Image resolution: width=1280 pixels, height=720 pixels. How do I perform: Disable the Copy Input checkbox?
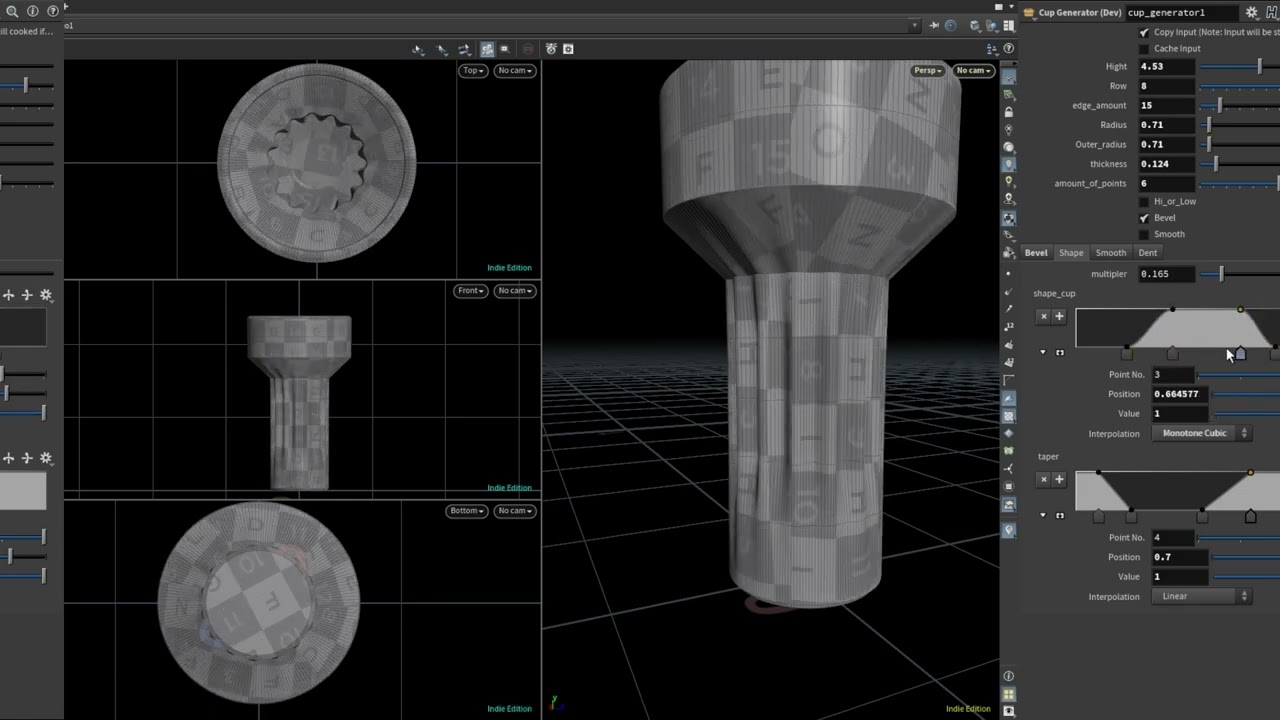coord(1144,32)
